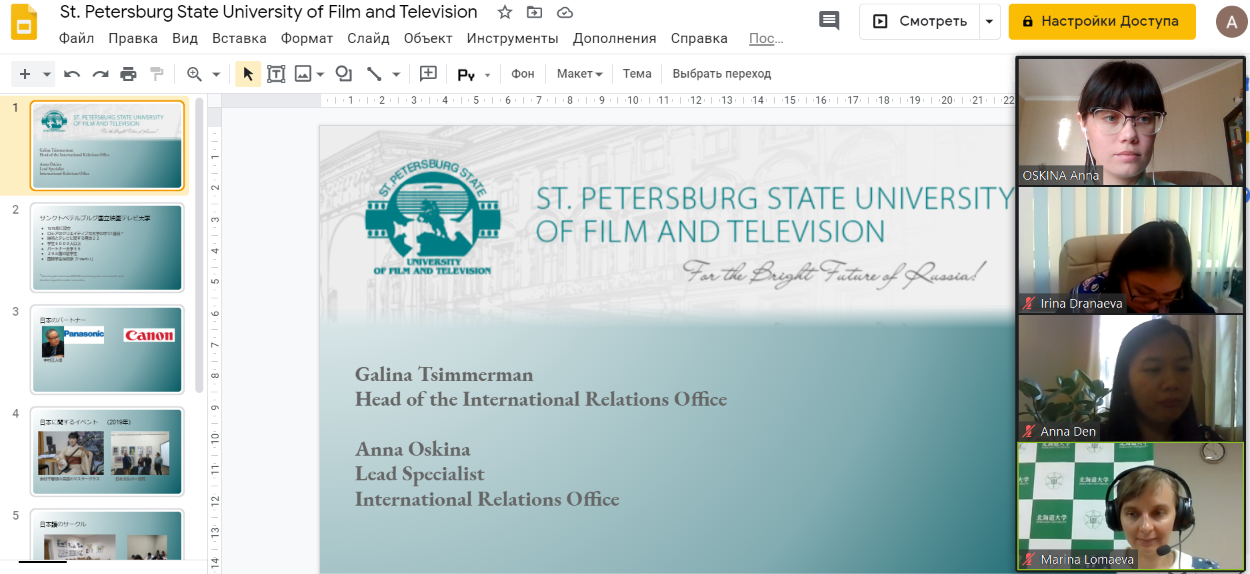The height and width of the screenshot is (574, 1250).
Task: Insert an image with the picture icon
Action: click(302, 74)
